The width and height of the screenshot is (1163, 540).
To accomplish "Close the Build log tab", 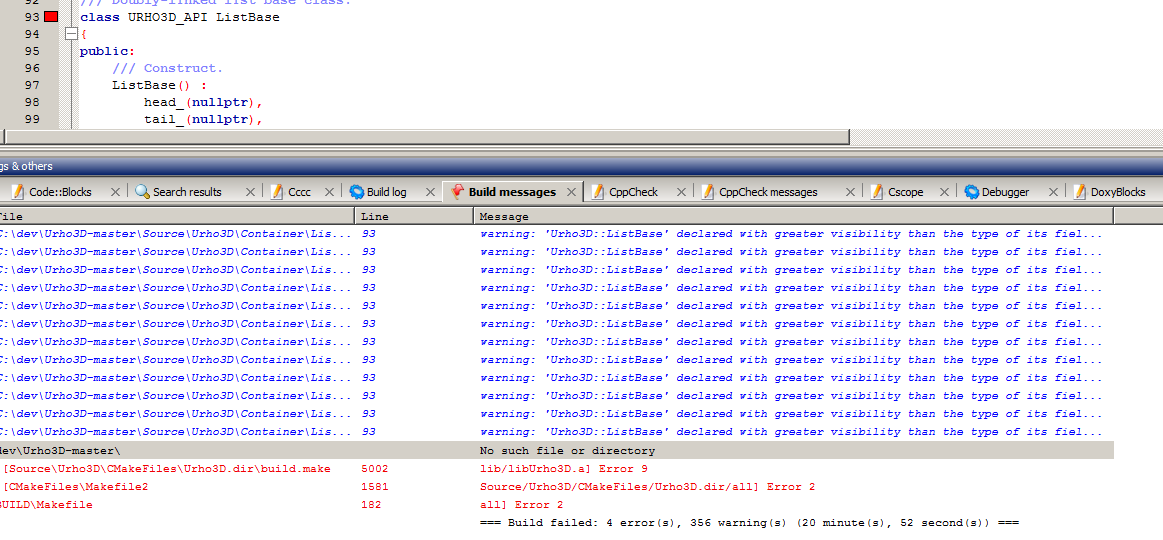I will (431, 192).
